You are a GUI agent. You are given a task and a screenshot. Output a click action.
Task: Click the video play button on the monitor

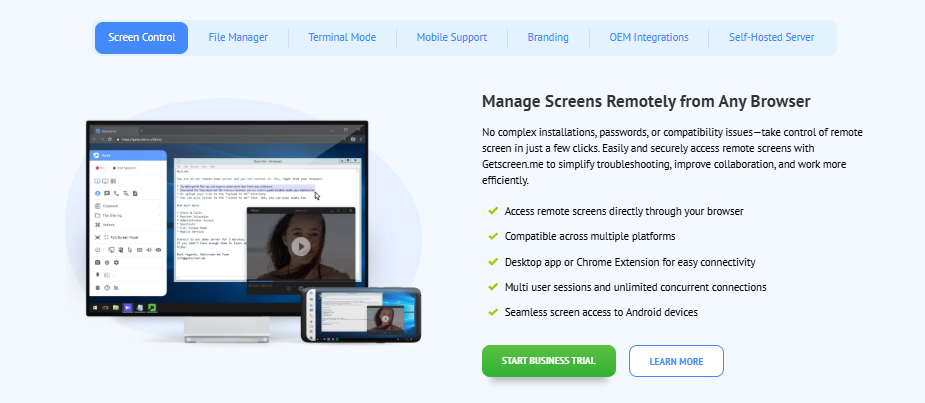301,246
